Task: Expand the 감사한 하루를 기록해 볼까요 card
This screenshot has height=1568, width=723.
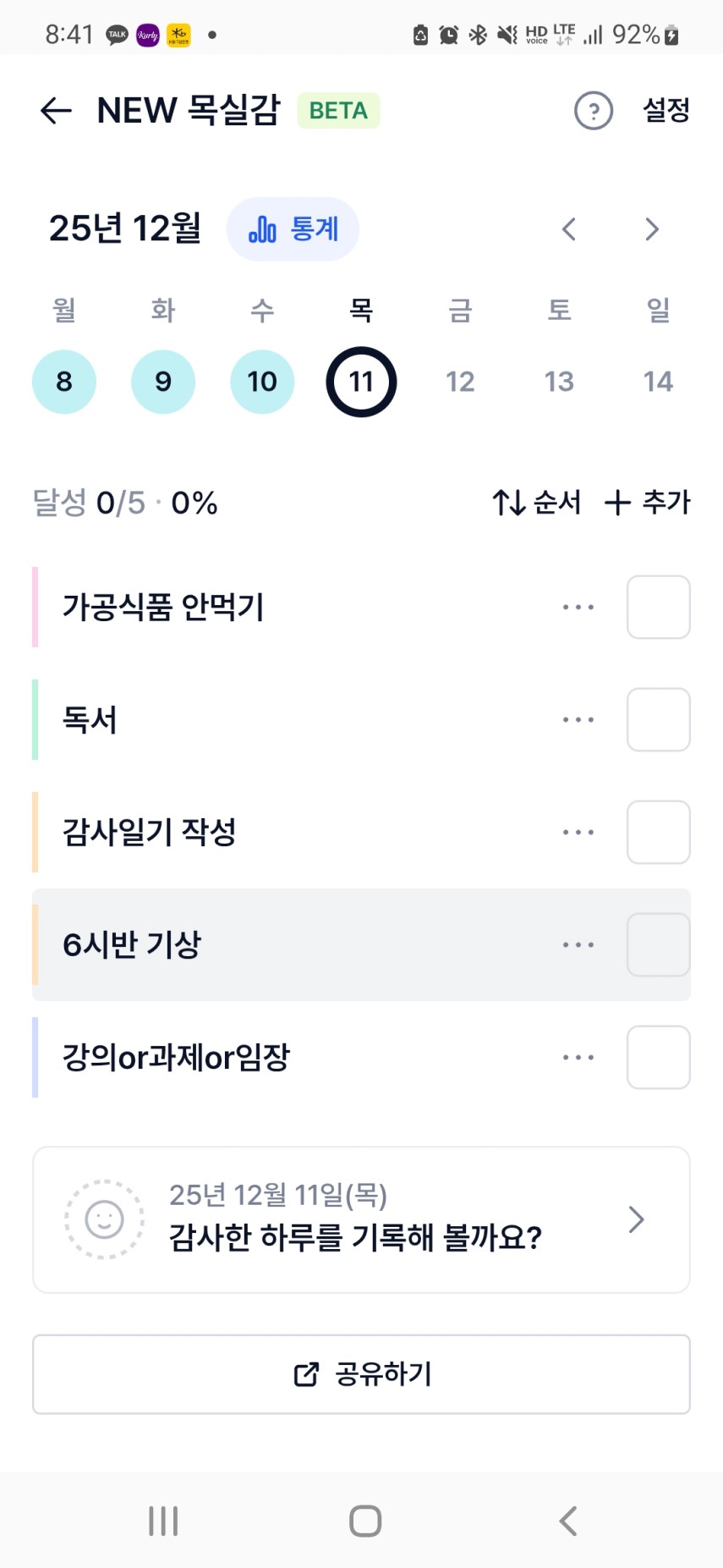Action: [x=636, y=1219]
